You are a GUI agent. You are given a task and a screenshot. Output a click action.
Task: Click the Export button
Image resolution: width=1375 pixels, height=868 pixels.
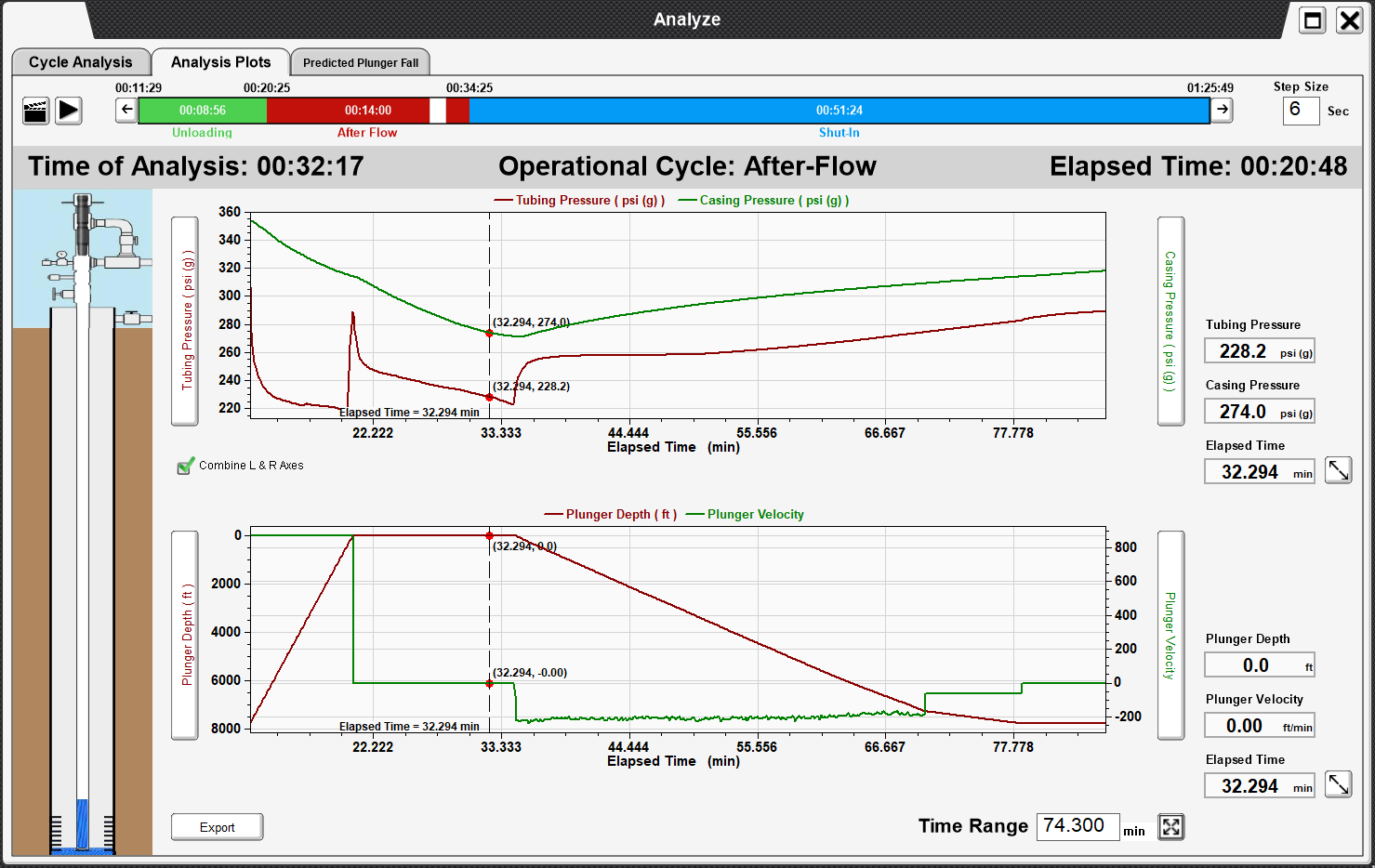click(218, 827)
